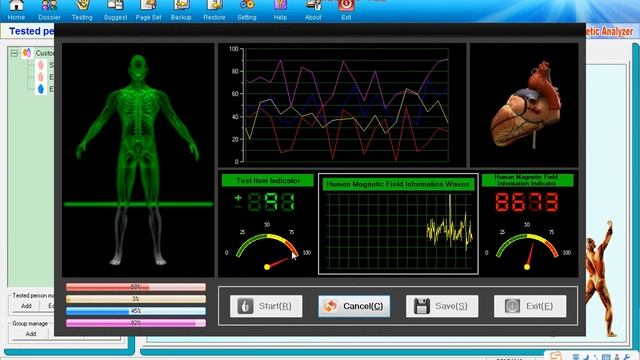640x360 pixels.
Task: Click the green body scan figure
Action: pos(138,160)
